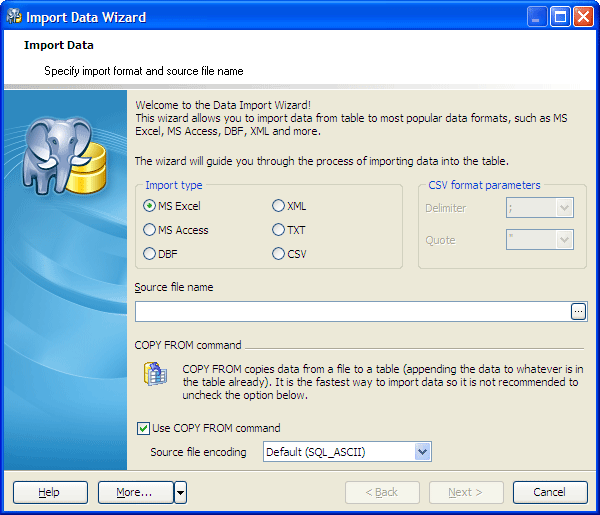This screenshot has width=600, height=515.
Task: Click the COPY FROM command icon
Action: (x=155, y=373)
